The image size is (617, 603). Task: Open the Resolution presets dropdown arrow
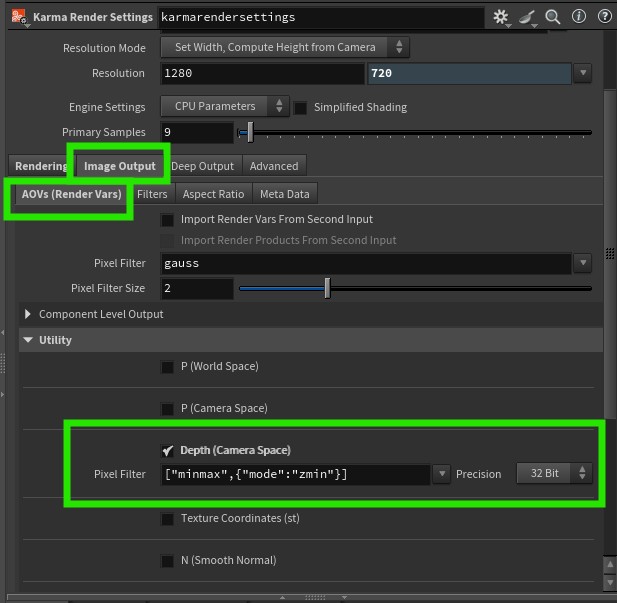[x=583, y=73]
